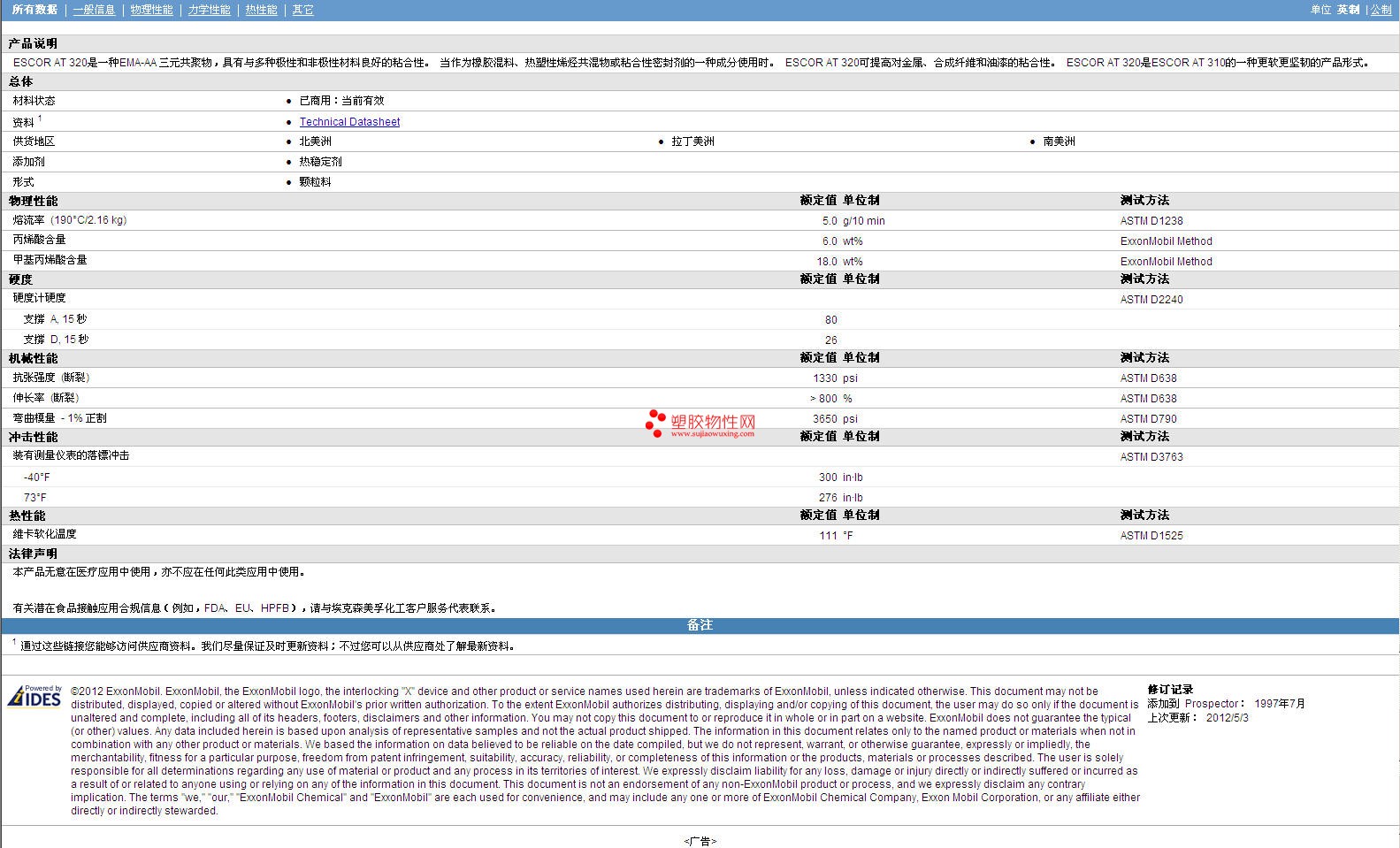This screenshot has width=1400, height=848.
Task: Click the ASTM D1525 test method
Action: (1151, 536)
